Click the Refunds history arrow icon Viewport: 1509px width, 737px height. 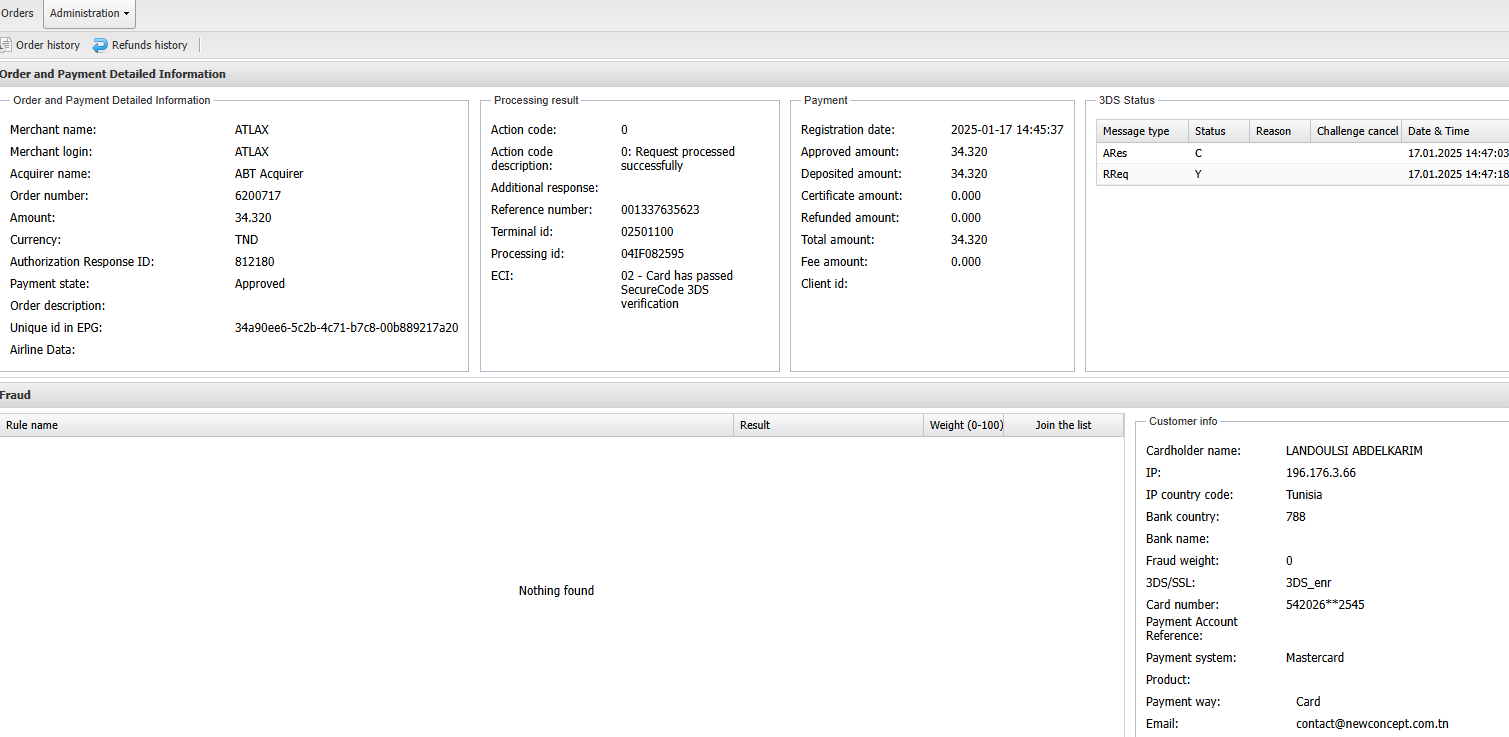100,45
